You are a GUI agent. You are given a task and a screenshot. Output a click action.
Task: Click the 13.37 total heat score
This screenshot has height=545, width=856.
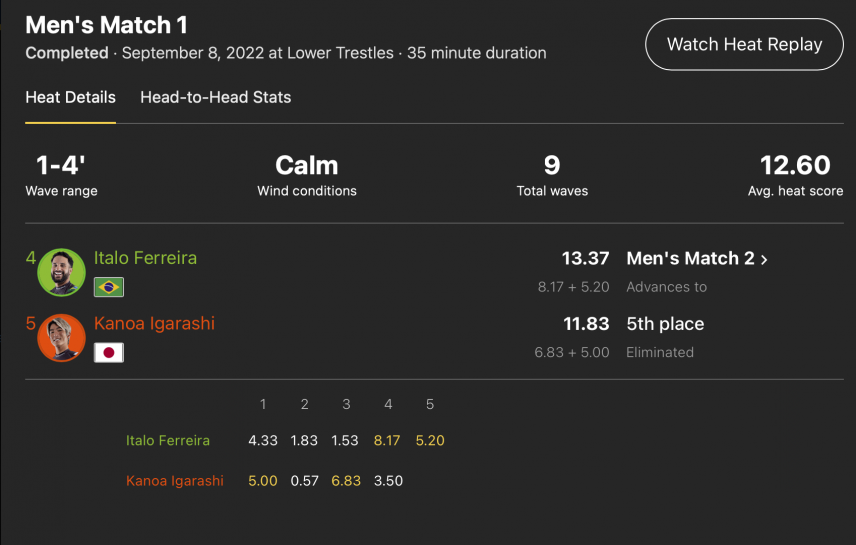pyautogui.click(x=585, y=258)
